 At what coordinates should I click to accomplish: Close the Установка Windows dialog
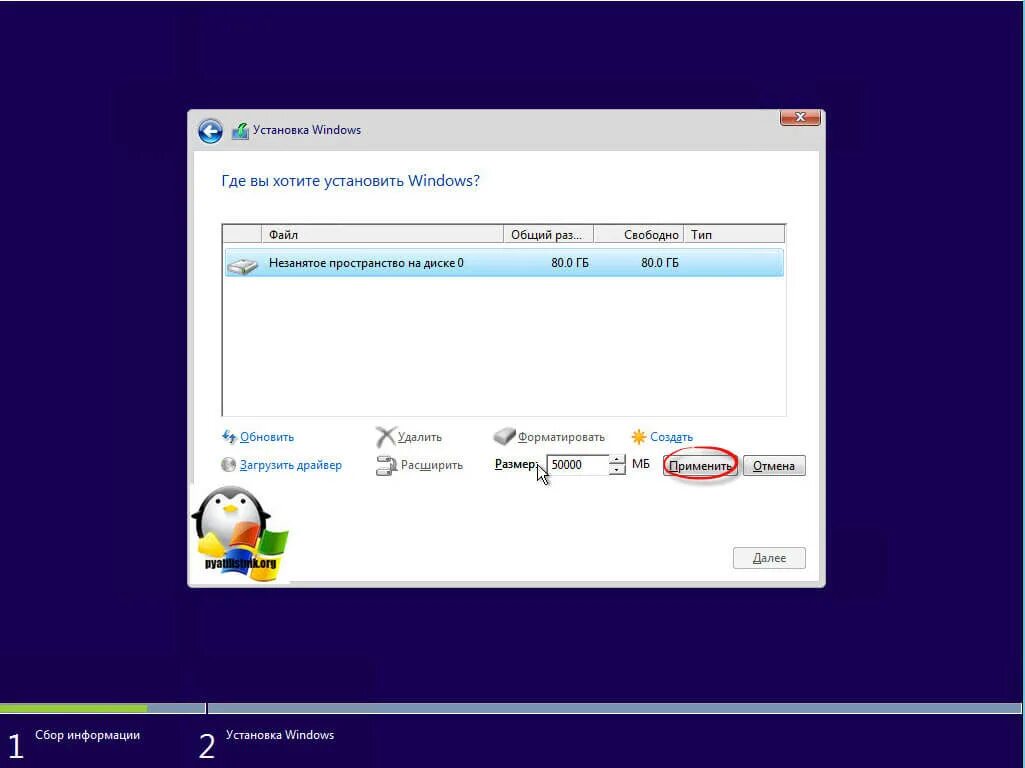click(x=800, y=118)
